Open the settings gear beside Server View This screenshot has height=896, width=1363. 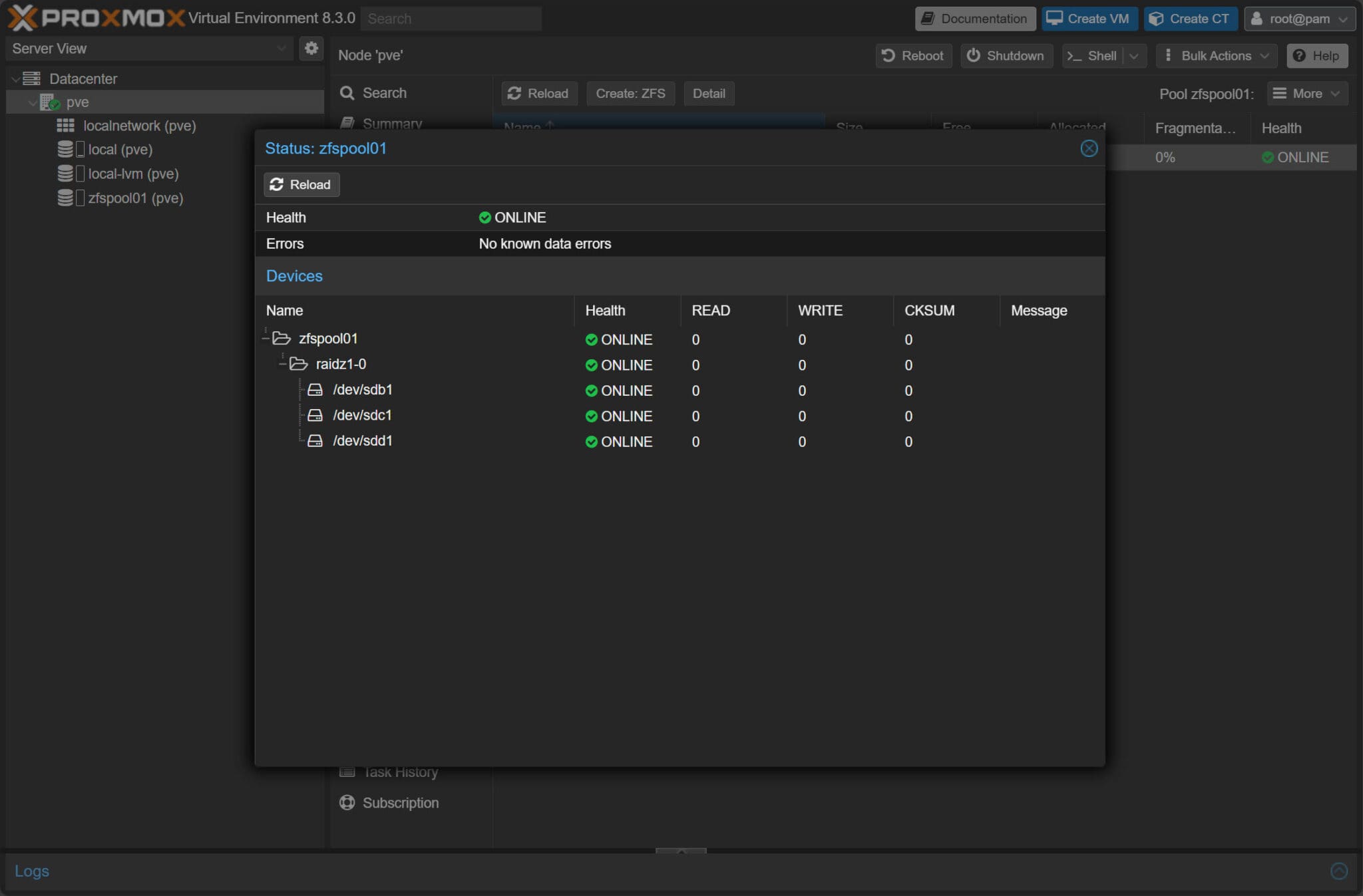(311, 48)
